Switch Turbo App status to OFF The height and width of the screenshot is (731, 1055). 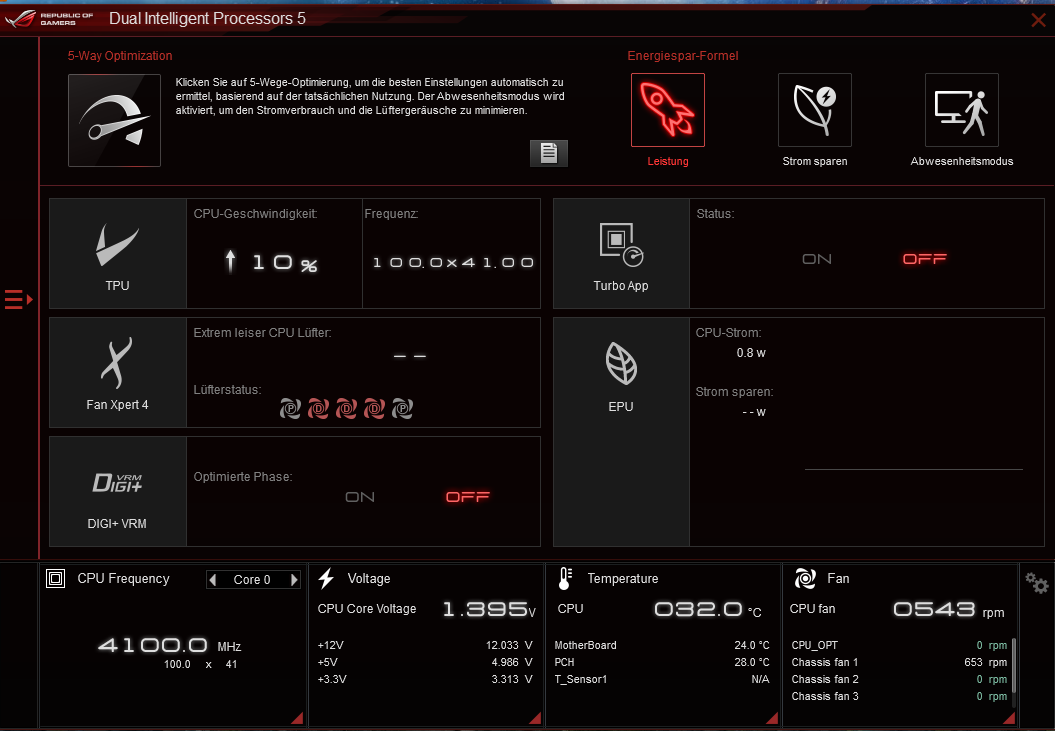pos(924,259)
